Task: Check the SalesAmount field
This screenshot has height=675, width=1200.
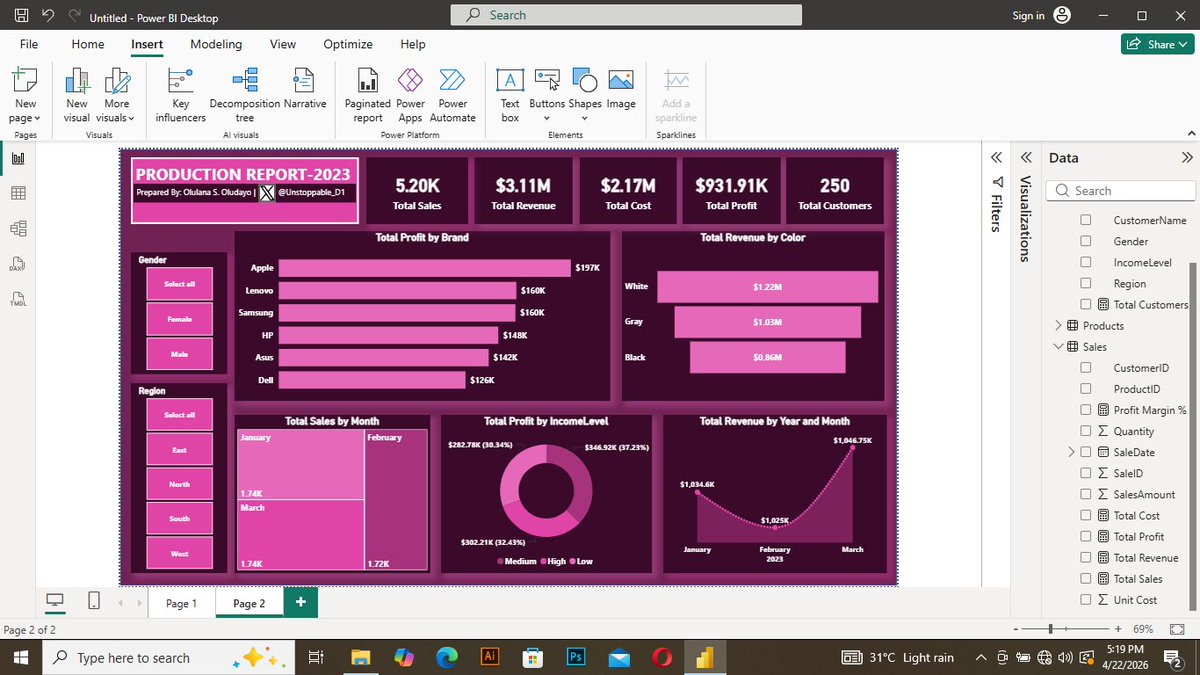Action: [1086, 494]
